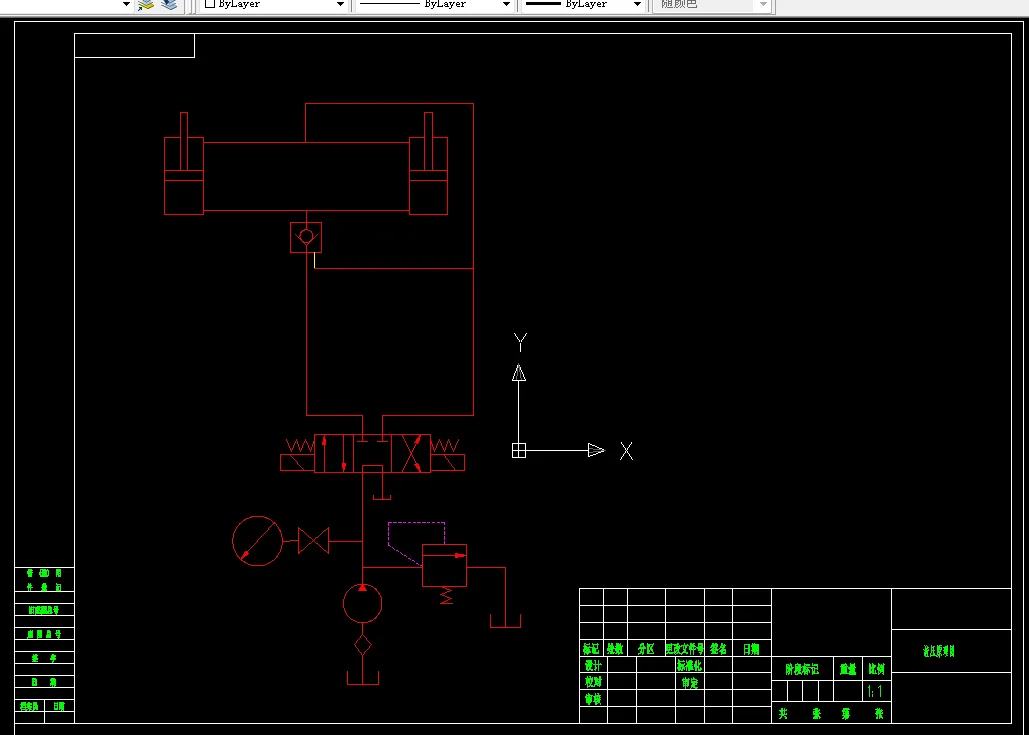Click the layer stack icon with arrow
The width and height of the screenshot is (1029, 735).
click(146, 5)
